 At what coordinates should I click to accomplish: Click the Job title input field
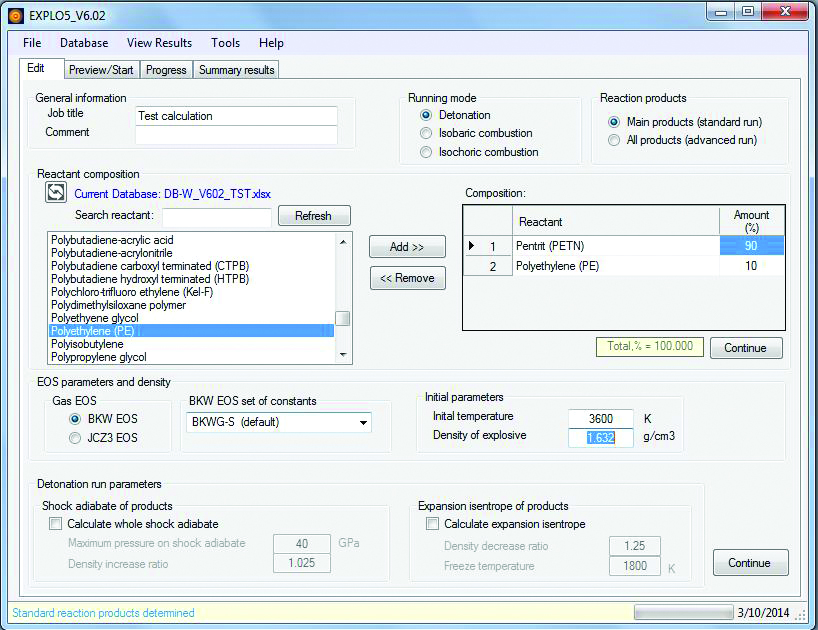tap(236, 116)
